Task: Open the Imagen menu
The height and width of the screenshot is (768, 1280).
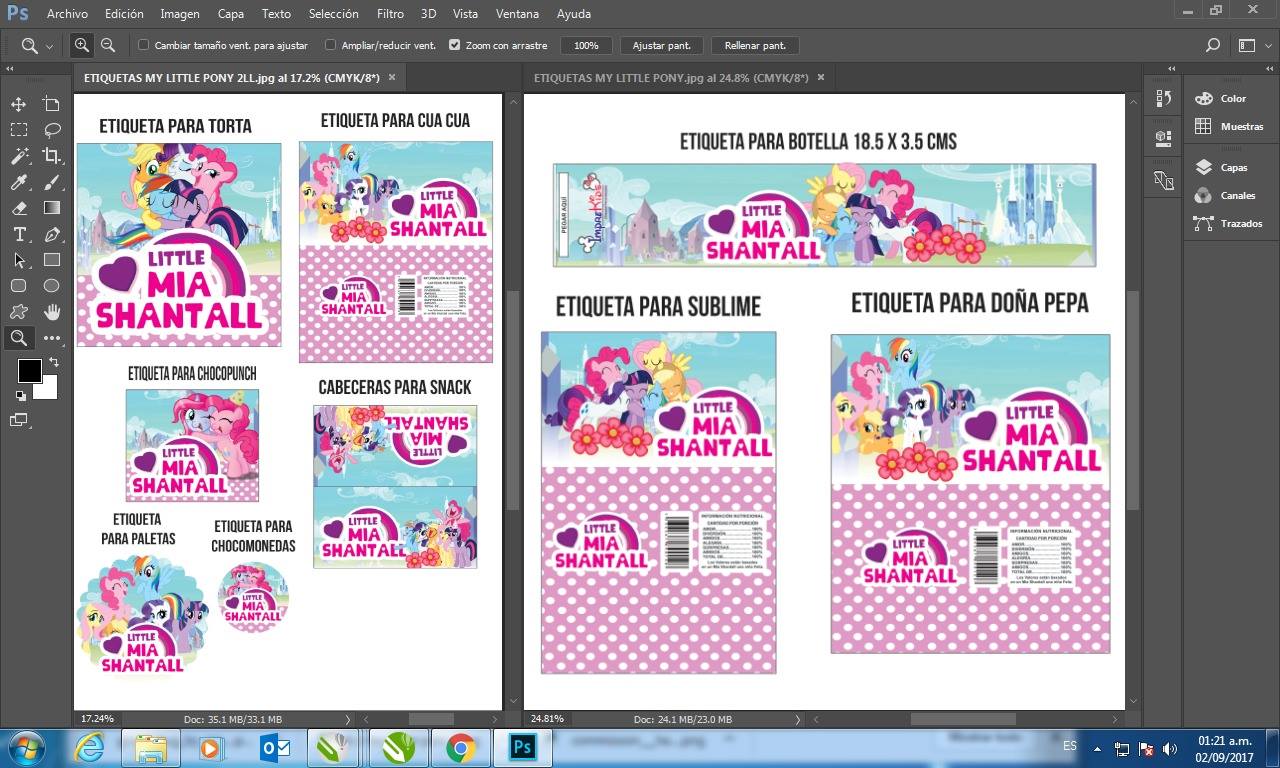Action: pos(180,14)
